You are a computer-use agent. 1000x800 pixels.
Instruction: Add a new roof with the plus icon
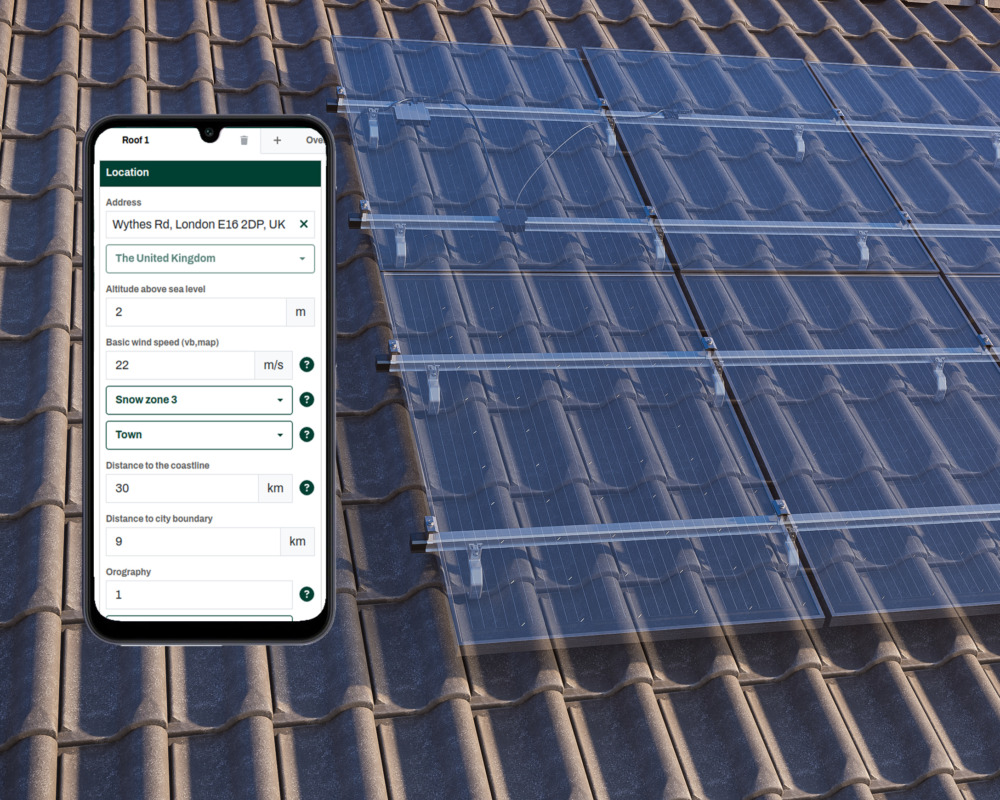277,140
